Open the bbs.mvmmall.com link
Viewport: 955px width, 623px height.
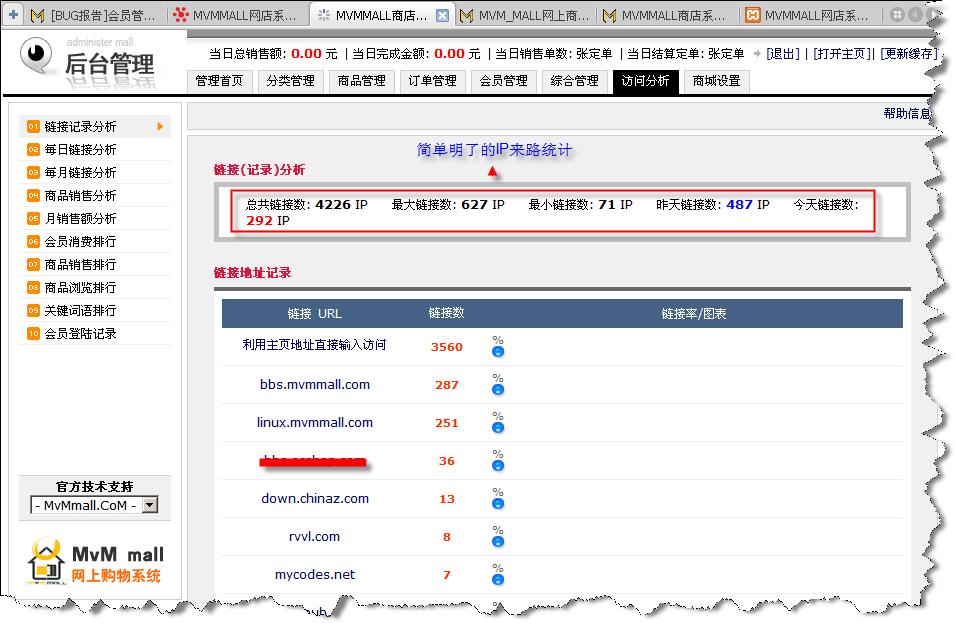pos(315,384)
